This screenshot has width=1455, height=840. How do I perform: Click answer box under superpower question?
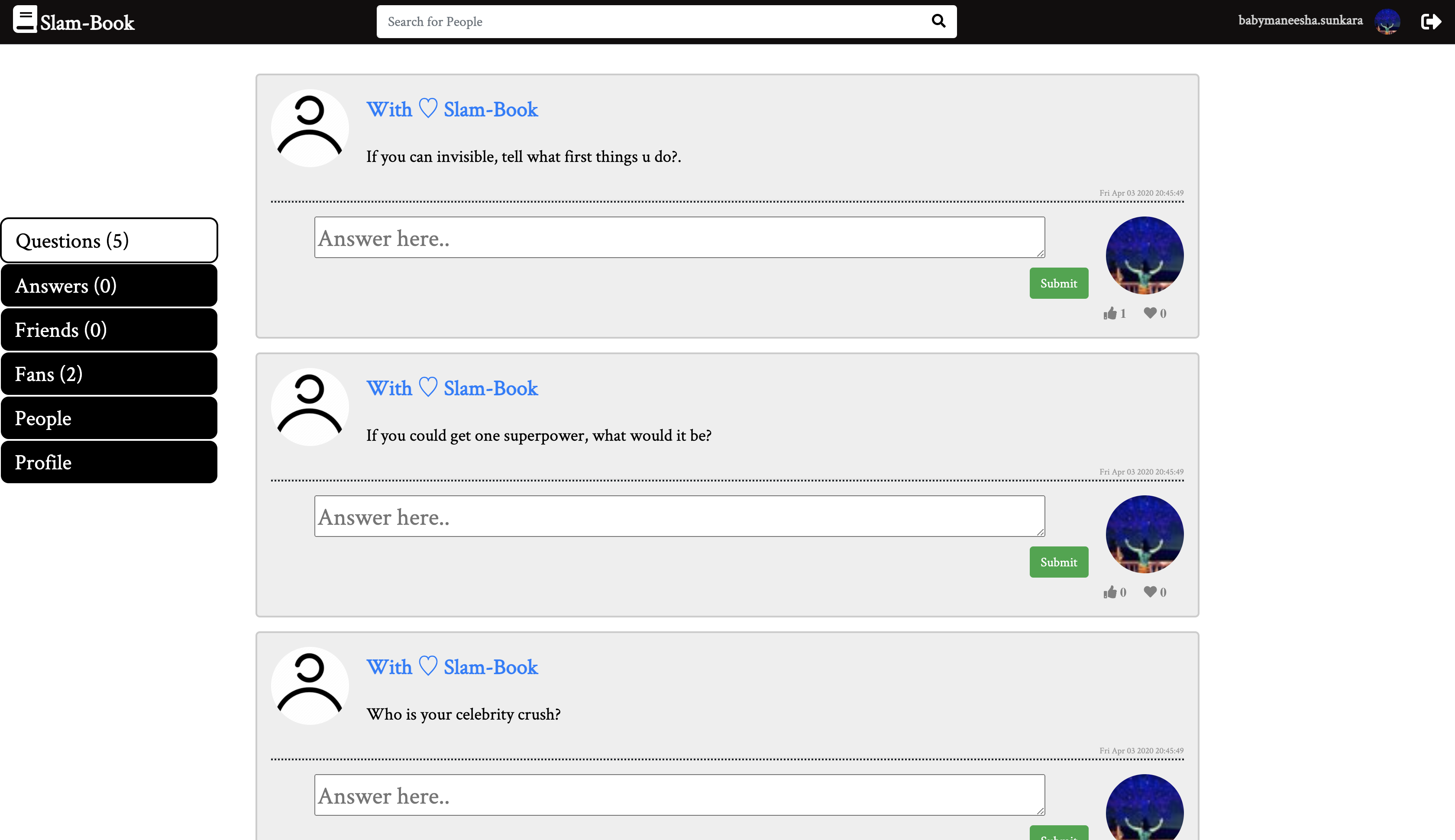point(679,517)
